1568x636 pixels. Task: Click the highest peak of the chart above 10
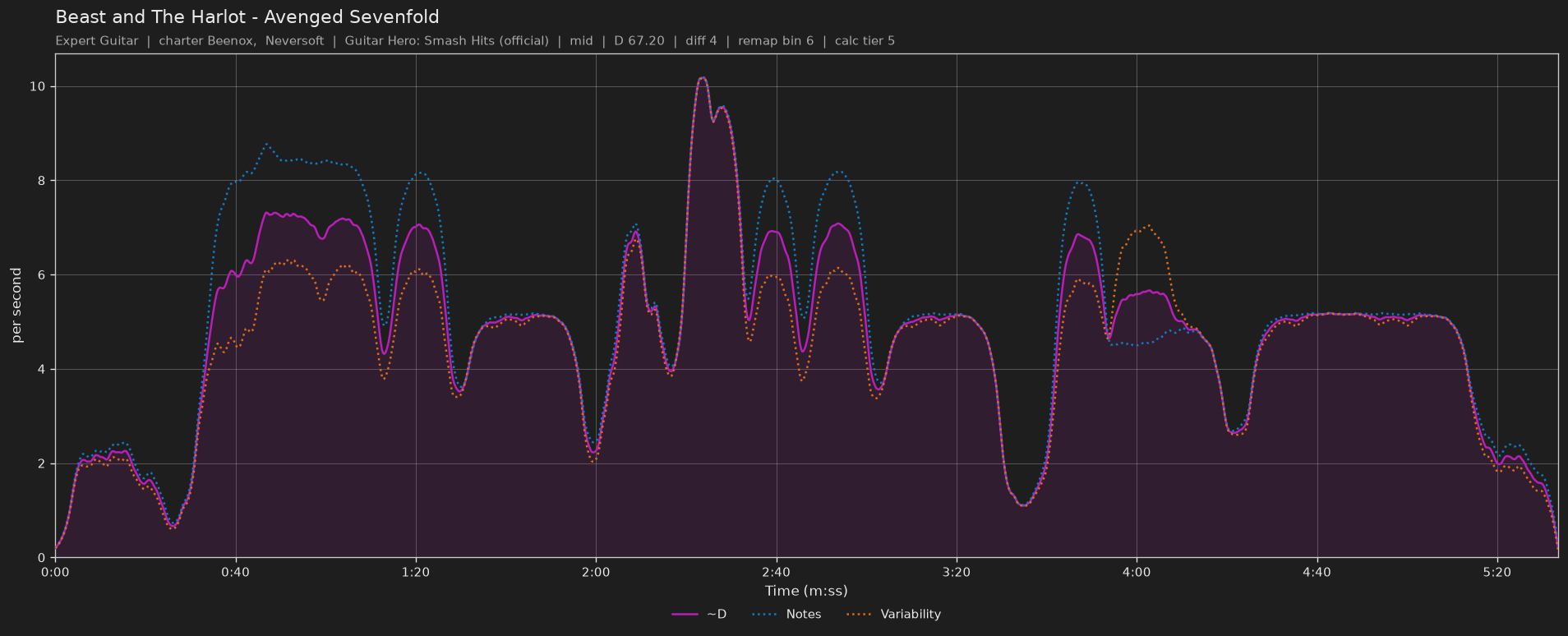[x=702, y=78]
